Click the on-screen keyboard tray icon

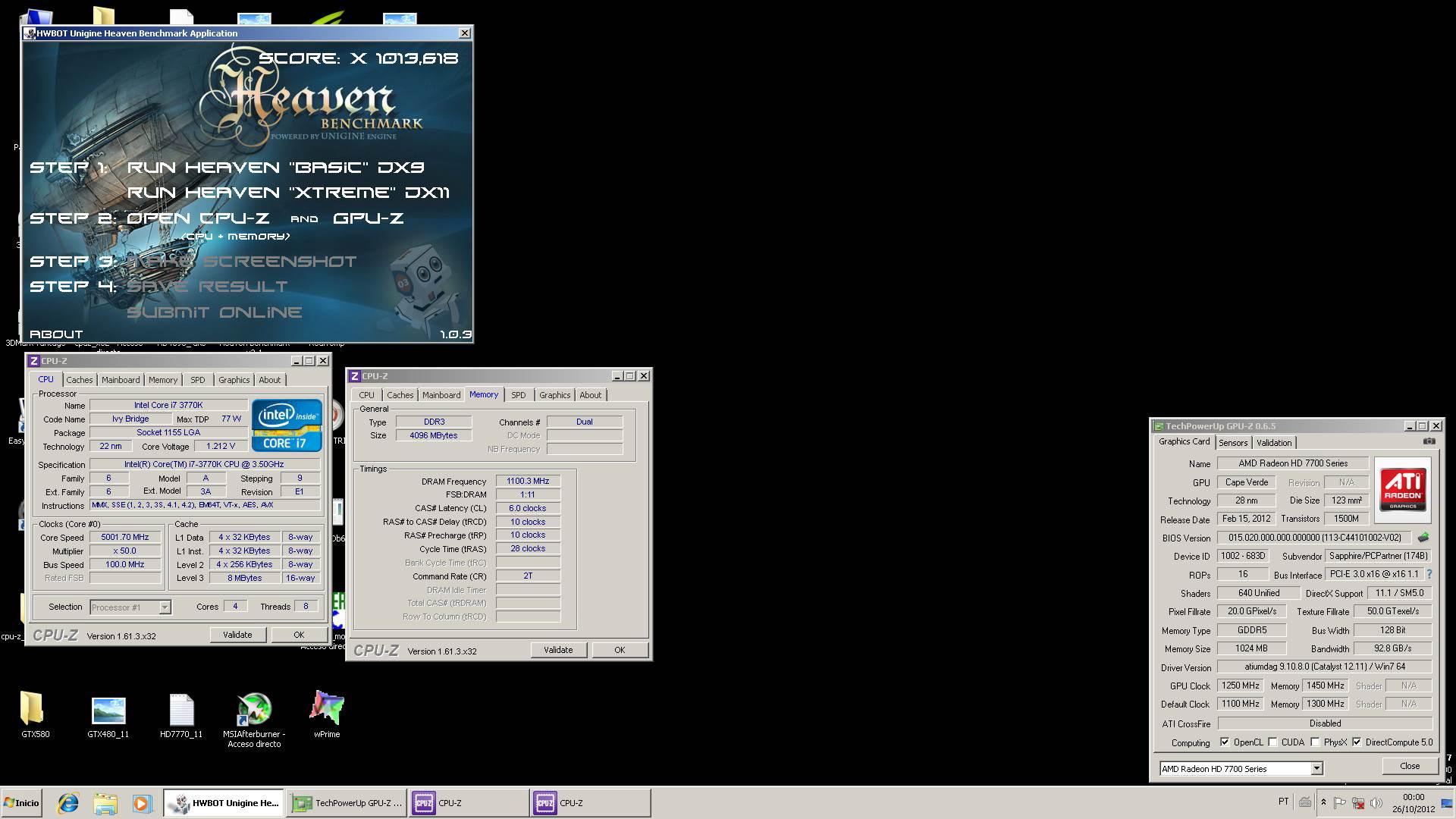point(1305,802)
